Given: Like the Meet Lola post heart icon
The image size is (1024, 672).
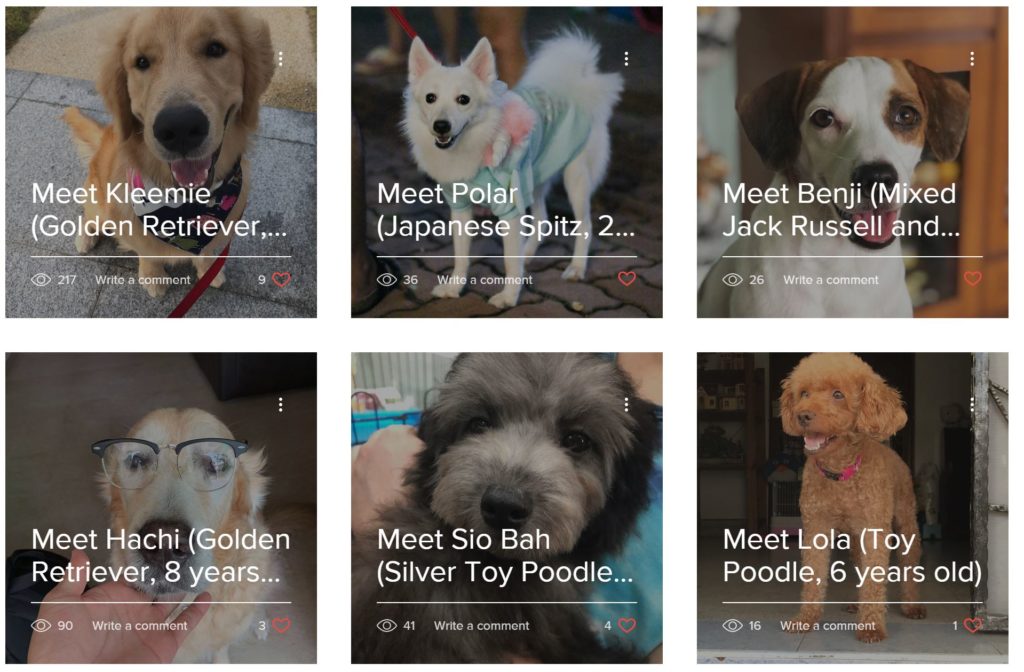Looking at the screenshot, I should point(973,625).
